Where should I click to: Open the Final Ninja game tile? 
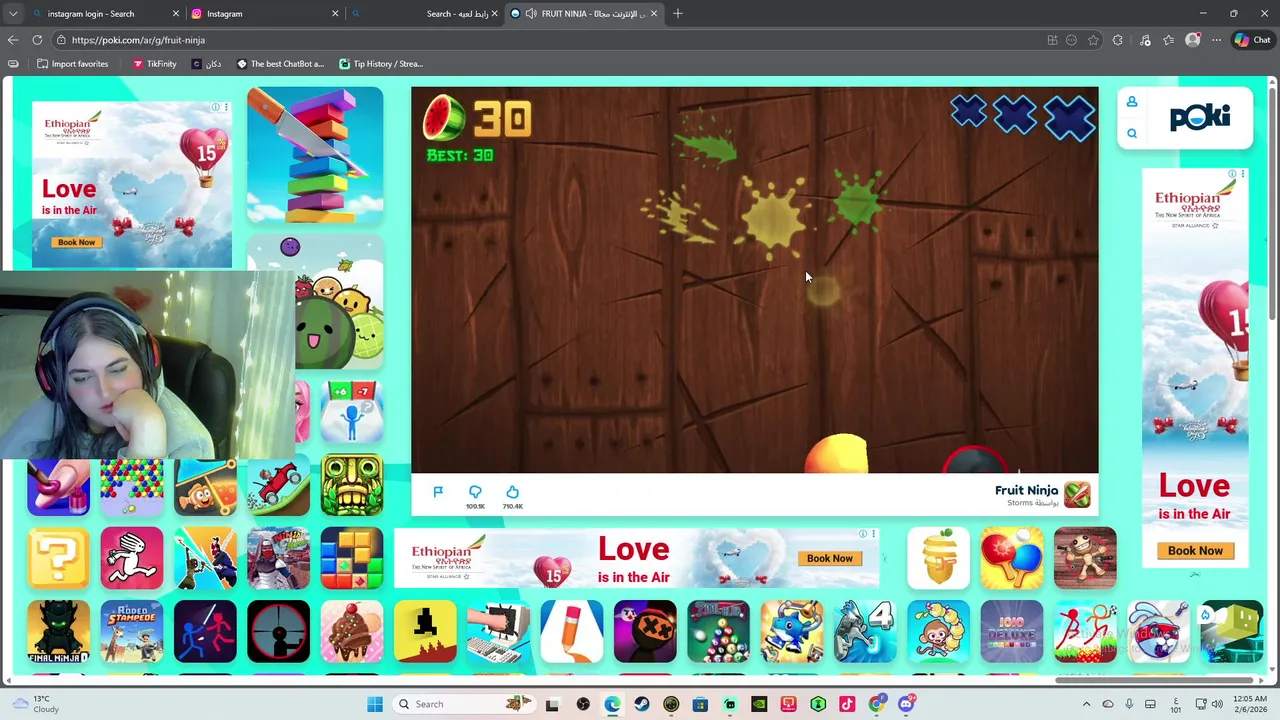click(x=58, y=631)
